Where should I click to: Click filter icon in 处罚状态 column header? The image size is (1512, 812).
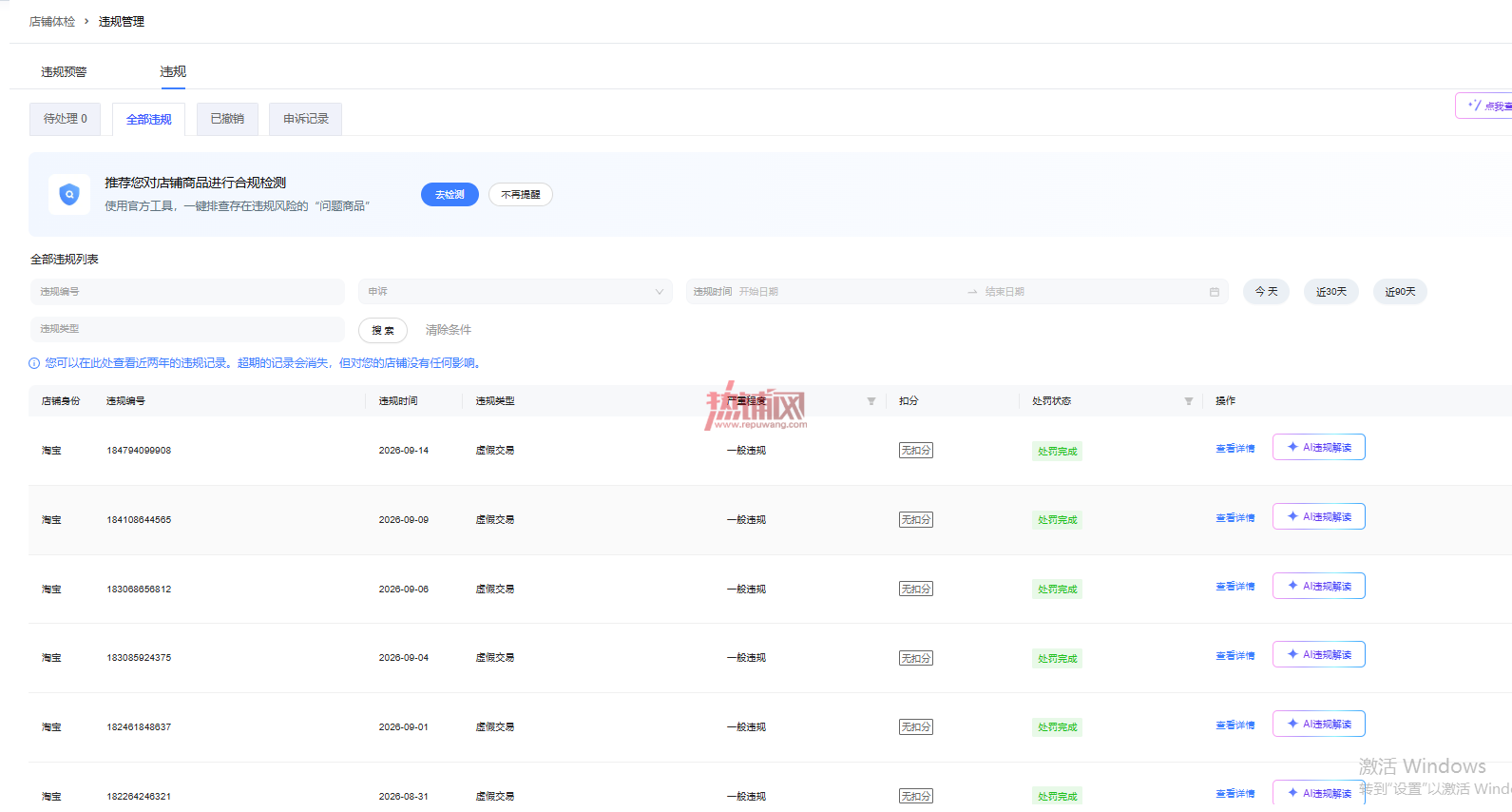click(x=1188, y=401)
